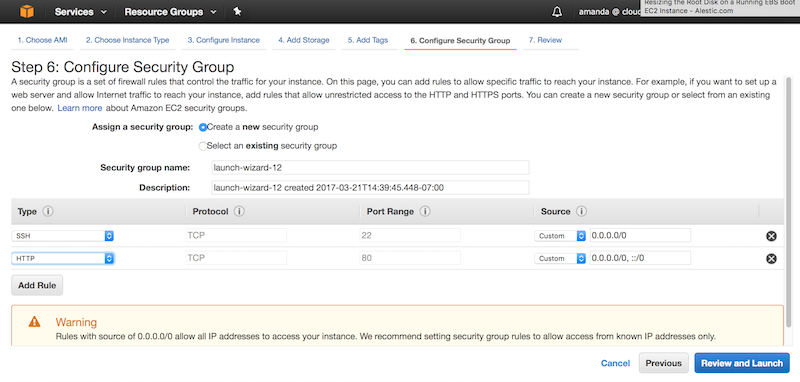Go to step 4 Add Storage
This screenshot has height=382, width=800.
coord(304,40)
